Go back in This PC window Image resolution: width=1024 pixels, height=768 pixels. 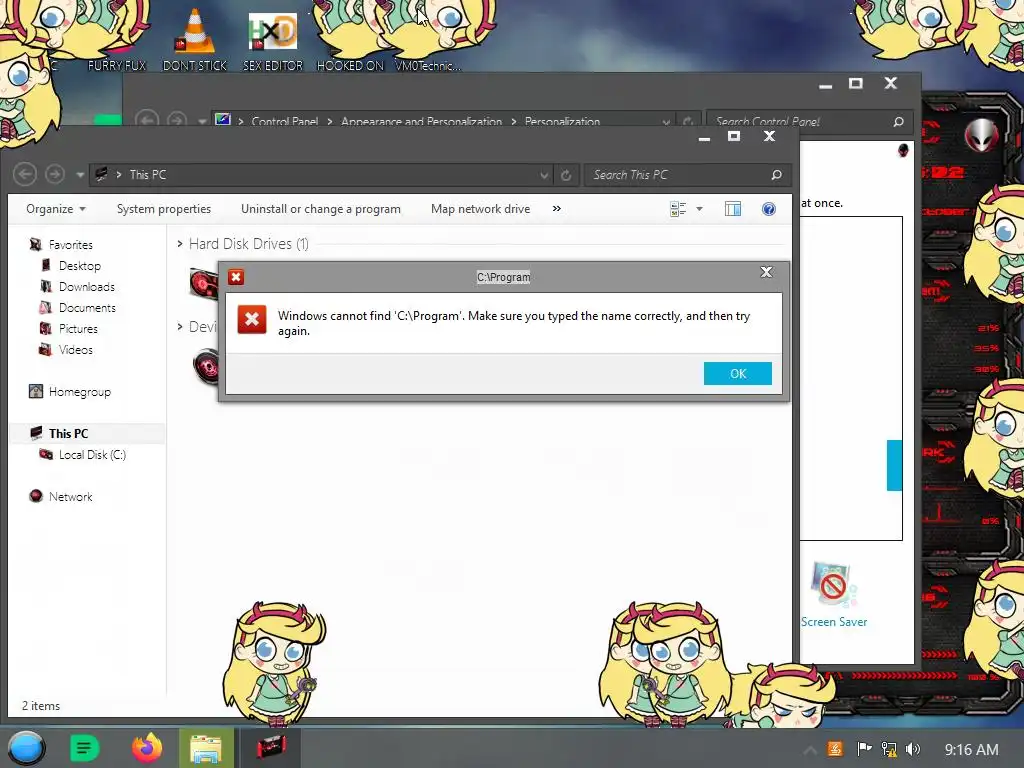[25, 174]
